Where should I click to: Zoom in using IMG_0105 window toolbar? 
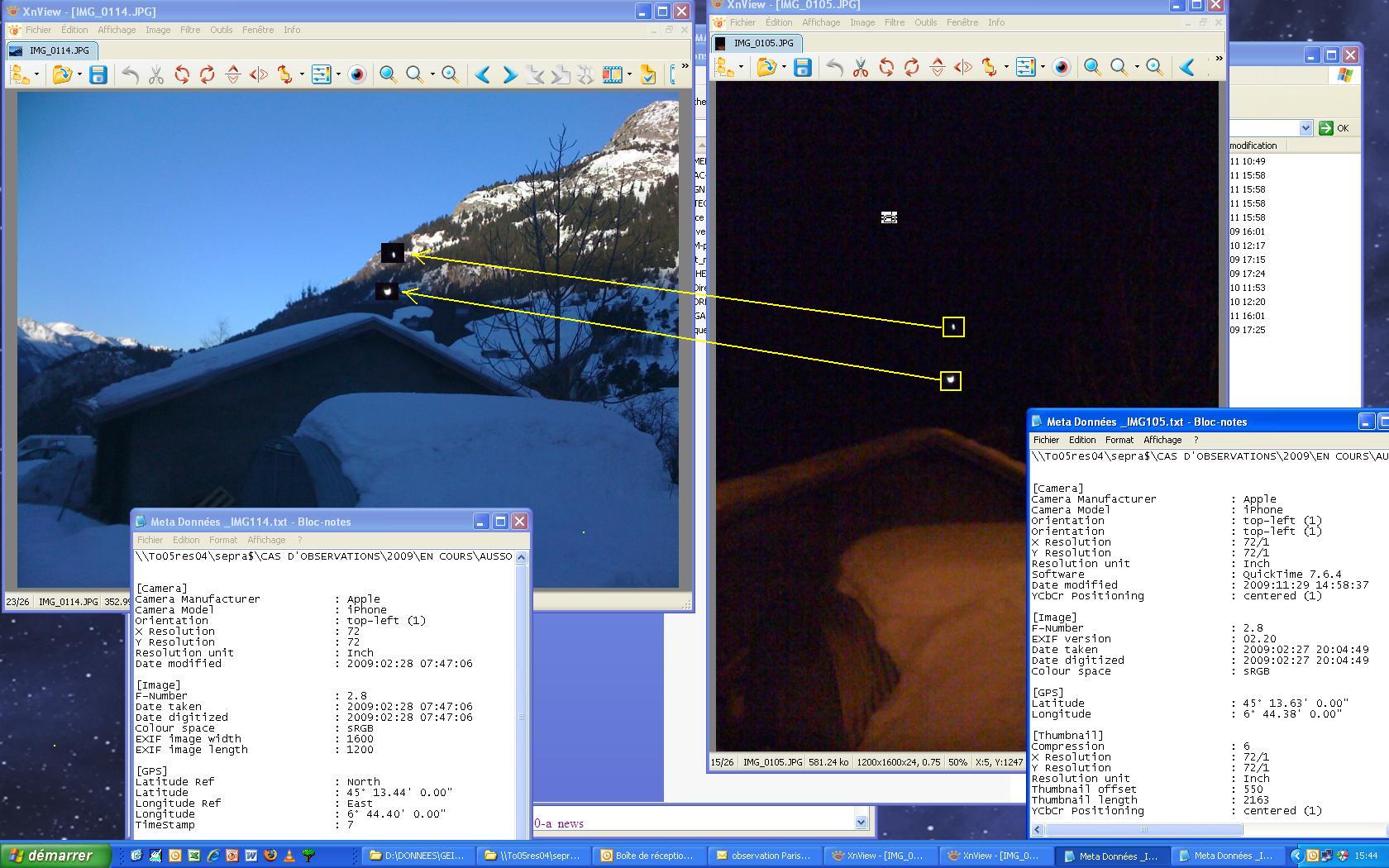(1092, 68)
